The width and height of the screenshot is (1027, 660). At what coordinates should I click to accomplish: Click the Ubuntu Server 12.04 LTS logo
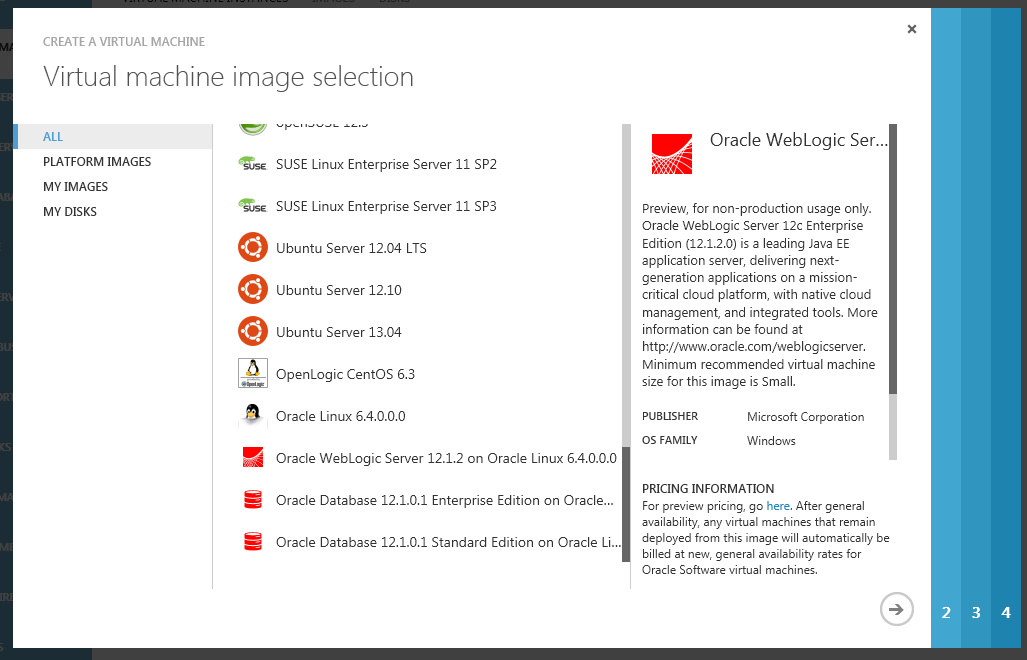click(253, 248)
